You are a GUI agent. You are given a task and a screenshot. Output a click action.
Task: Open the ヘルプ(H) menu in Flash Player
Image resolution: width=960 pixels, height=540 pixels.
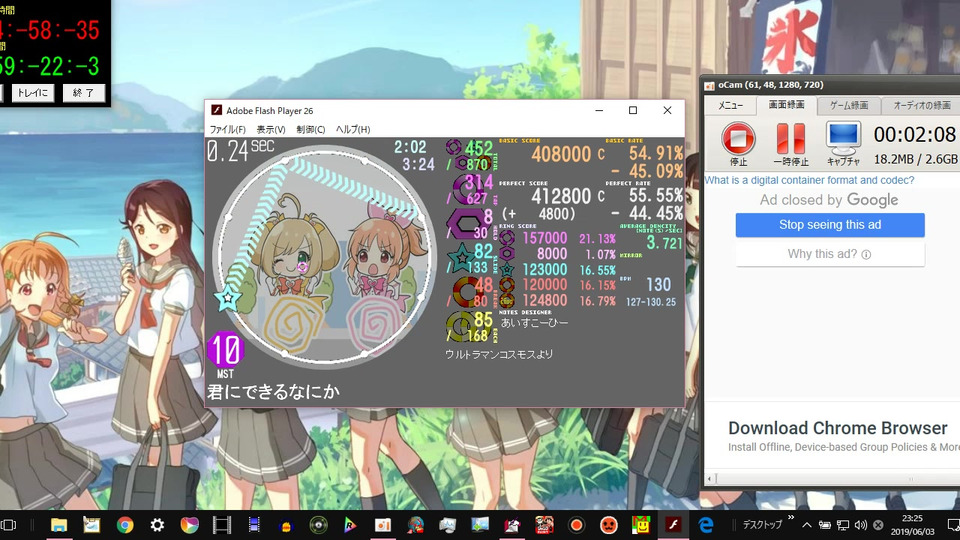pyautogui.click(x=353, y=130)
